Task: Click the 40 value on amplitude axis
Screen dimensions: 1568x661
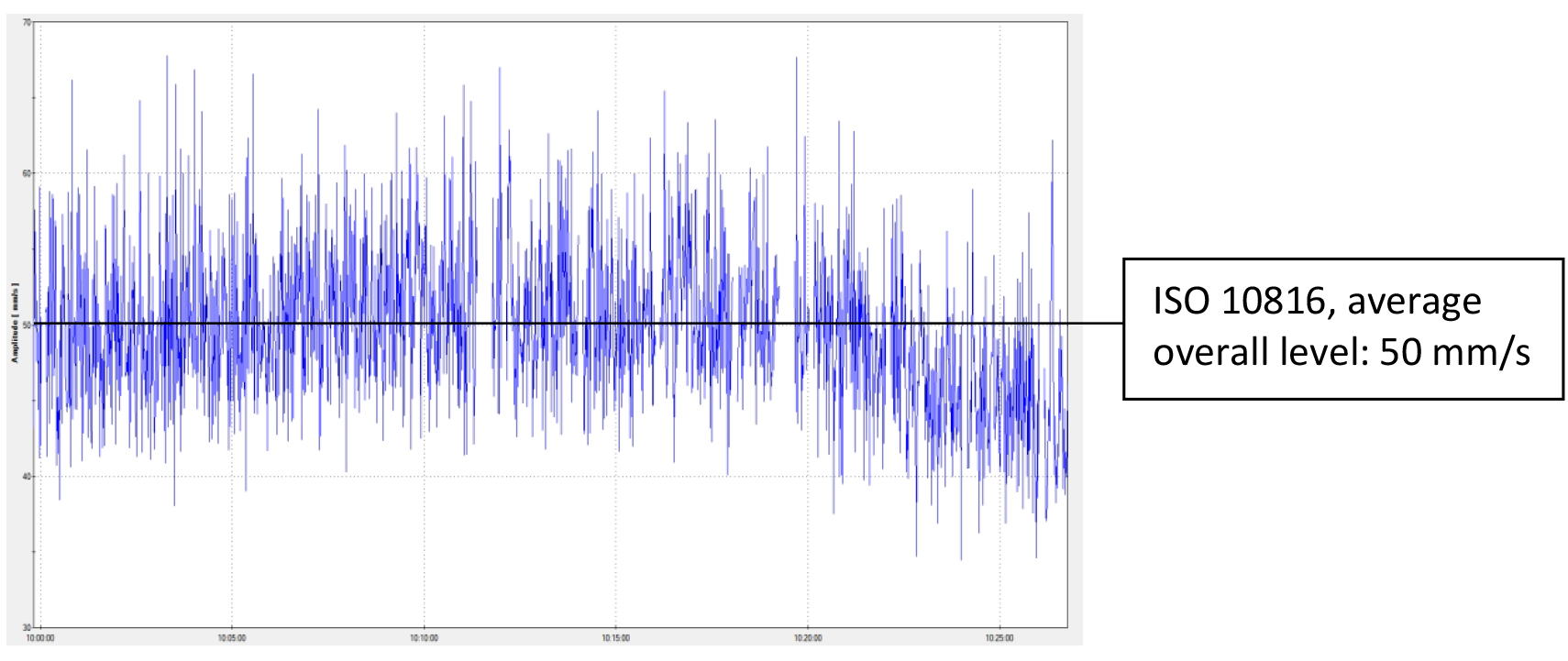Action: click(27, 477)
